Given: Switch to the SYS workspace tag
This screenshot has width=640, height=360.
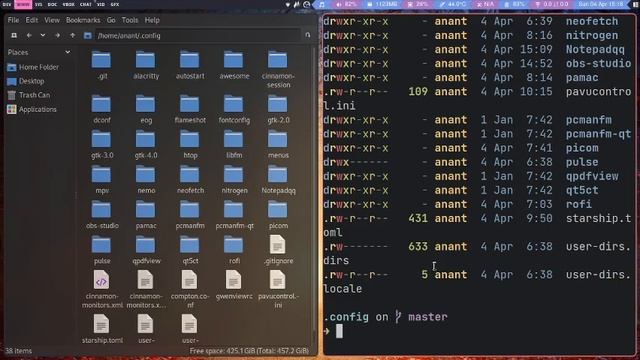Looking at the screenshot, I should (38, 4).
